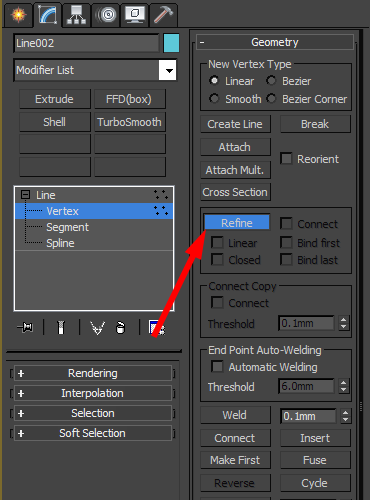Image resolution: width=370 pixels, height=500 pixels.
Task: Apply the Extrude modifier button
Action: [55, 99]
